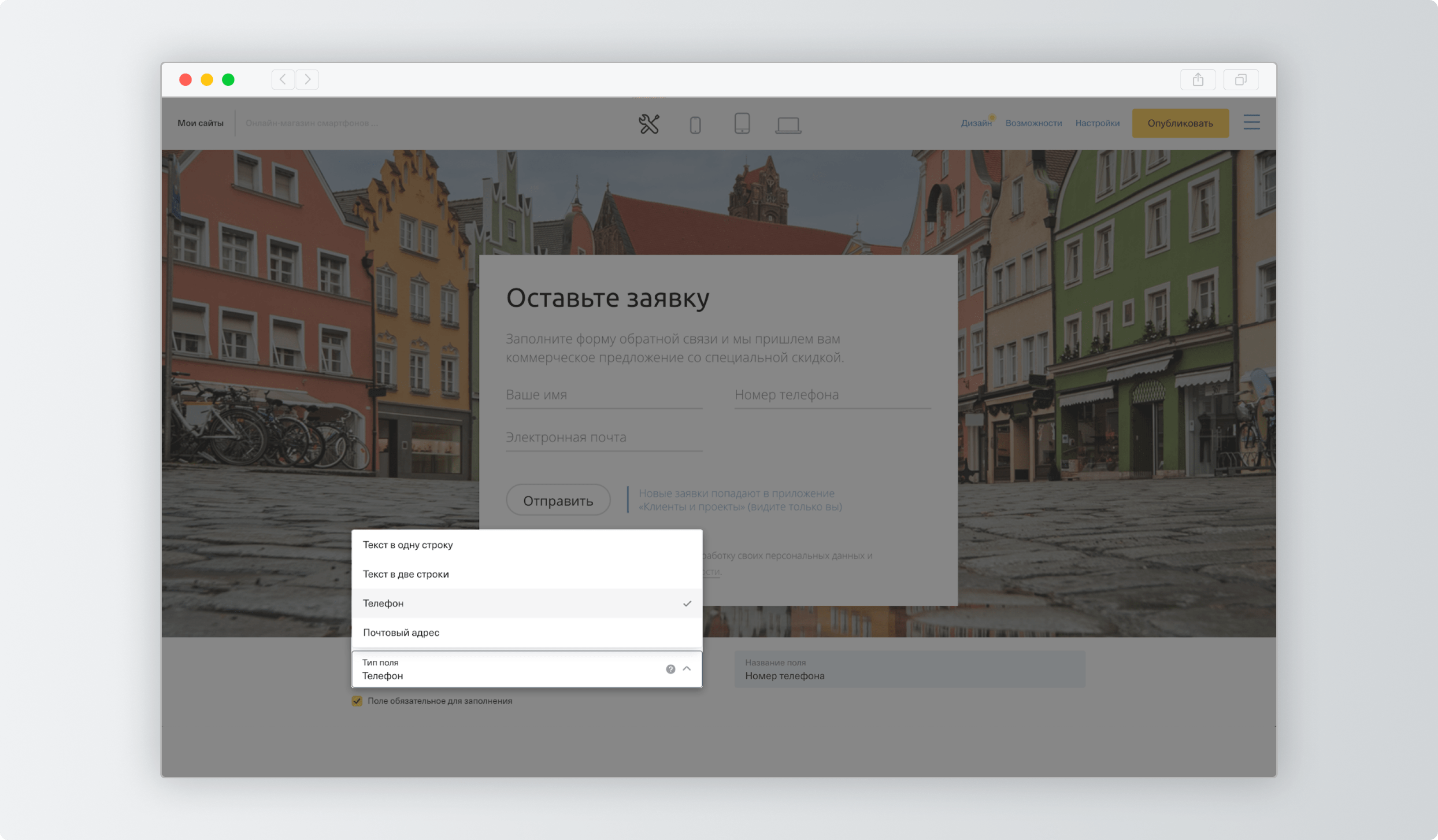This screenshot has height=840, width=1438.
Task: Click the help question mark in Тип поля
Action: pos(671,669)
